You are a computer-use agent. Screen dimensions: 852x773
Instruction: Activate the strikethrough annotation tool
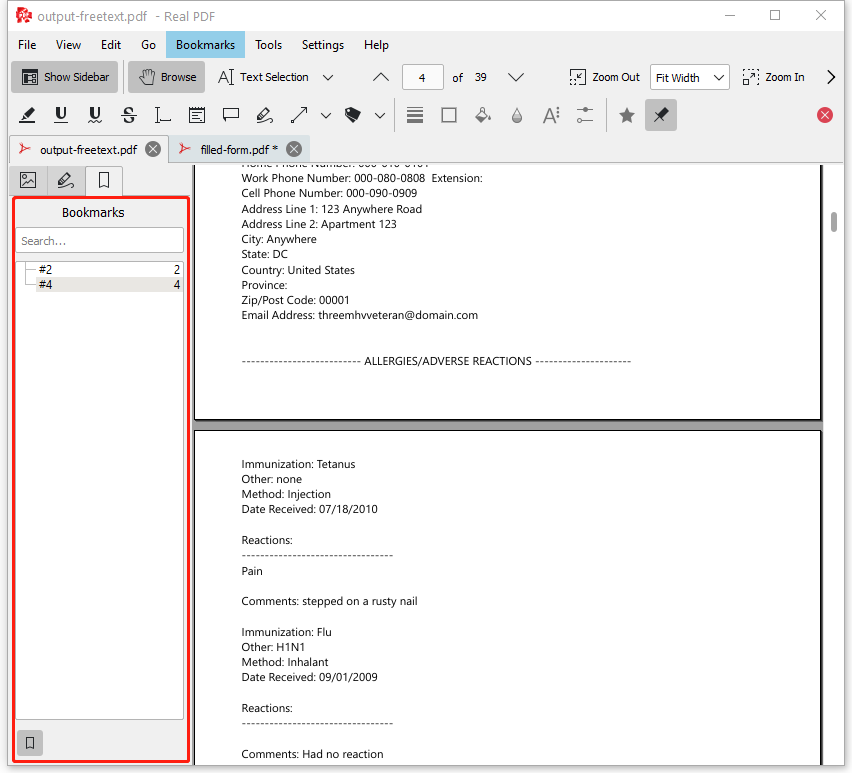point(129,115)
